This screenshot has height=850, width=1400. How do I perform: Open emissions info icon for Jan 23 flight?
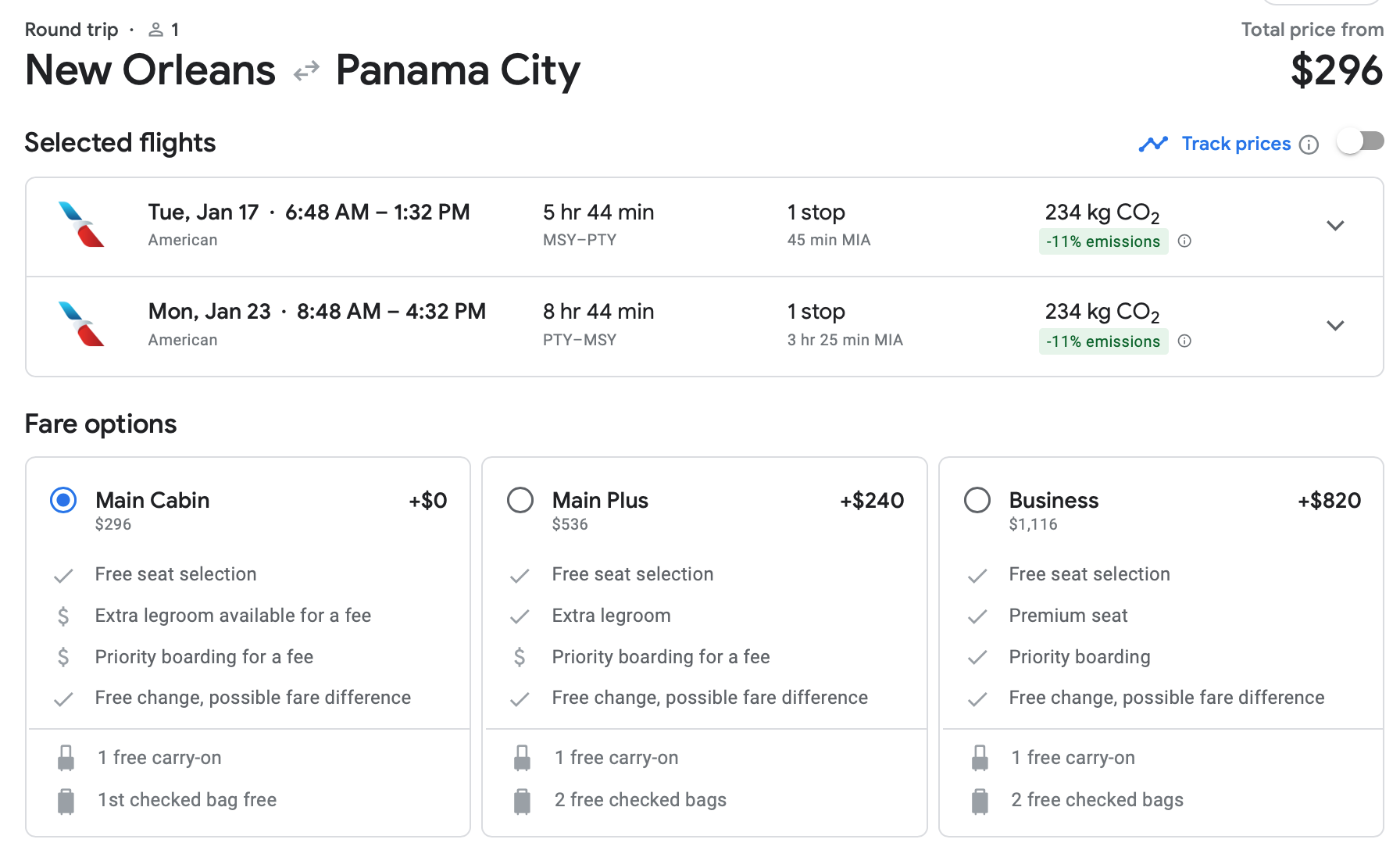[1184, 341]
